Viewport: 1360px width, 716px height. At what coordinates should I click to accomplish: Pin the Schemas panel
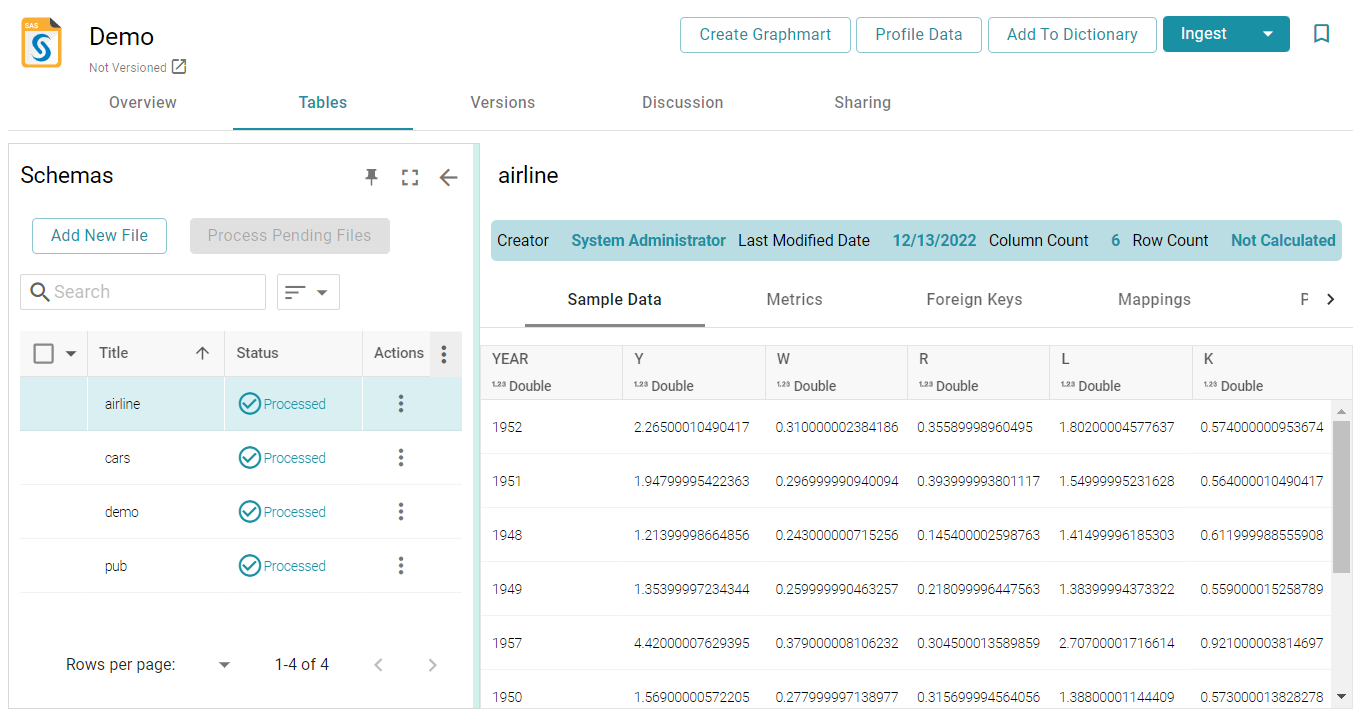point(371,177)
